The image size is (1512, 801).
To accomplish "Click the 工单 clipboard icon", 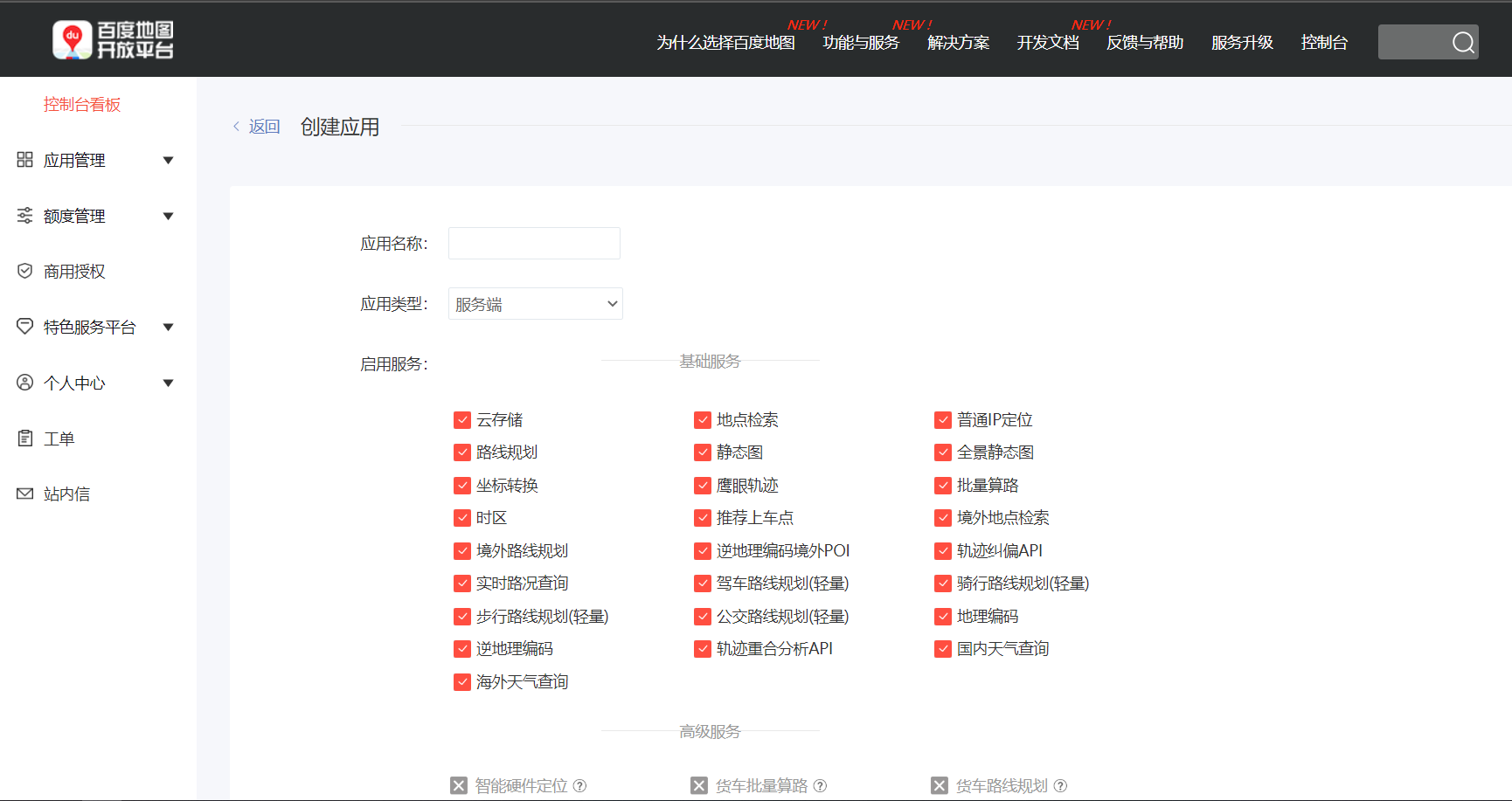I will pyautogui.click(x=24, y=438).
